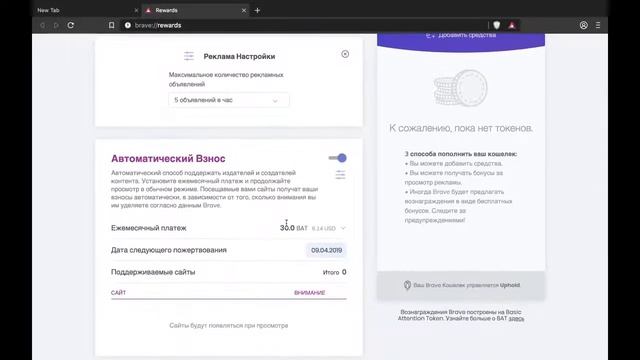The height and width of the screenshot is (360, 640).
Task: Click the САЙТ column header
Action: (x=118, y=293)
